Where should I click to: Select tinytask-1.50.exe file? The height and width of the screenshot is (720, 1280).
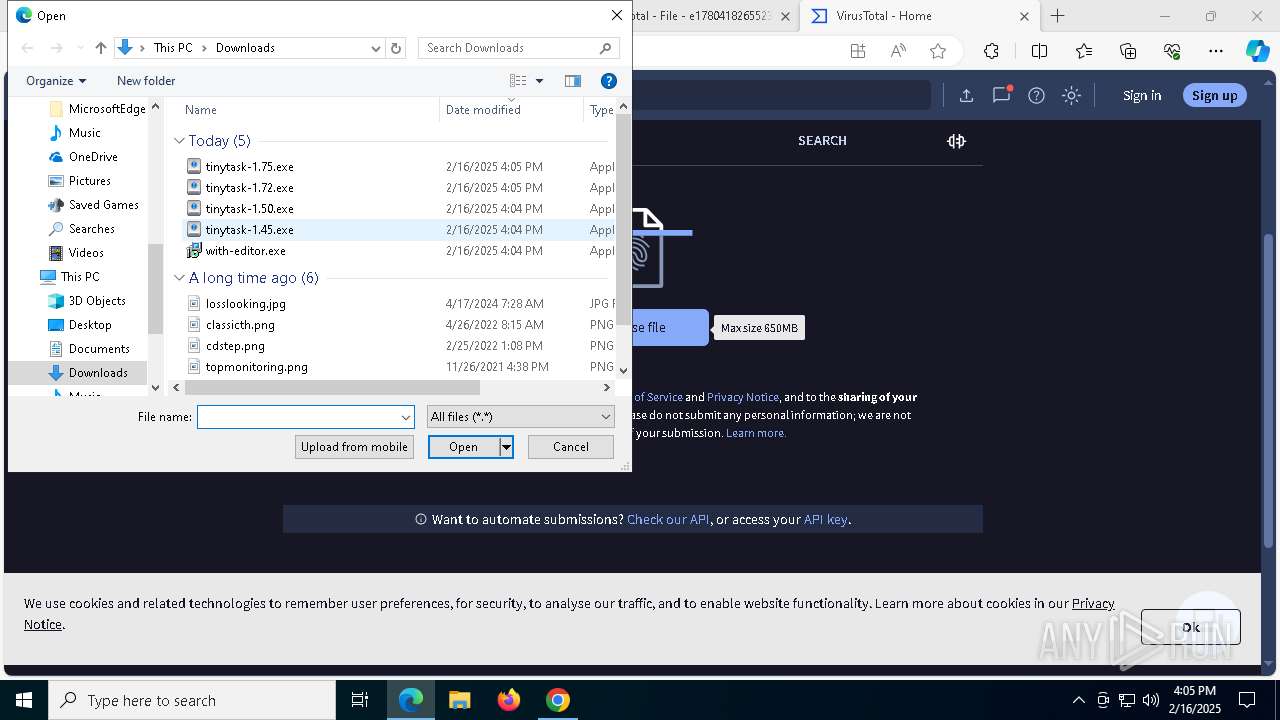click(x=249, y=209)
